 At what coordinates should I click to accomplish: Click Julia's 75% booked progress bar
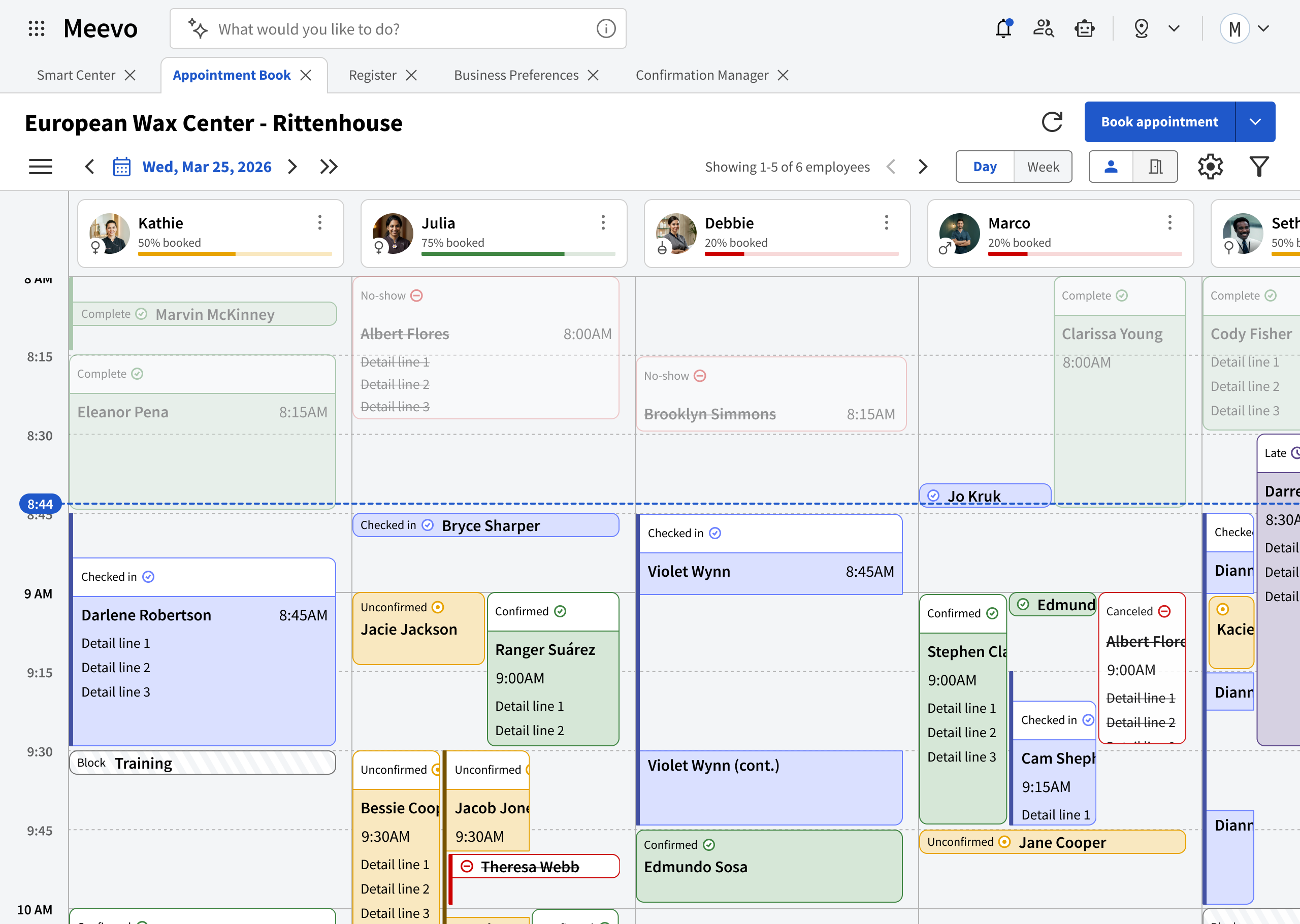pyautogui.click(x=518, y=254)
